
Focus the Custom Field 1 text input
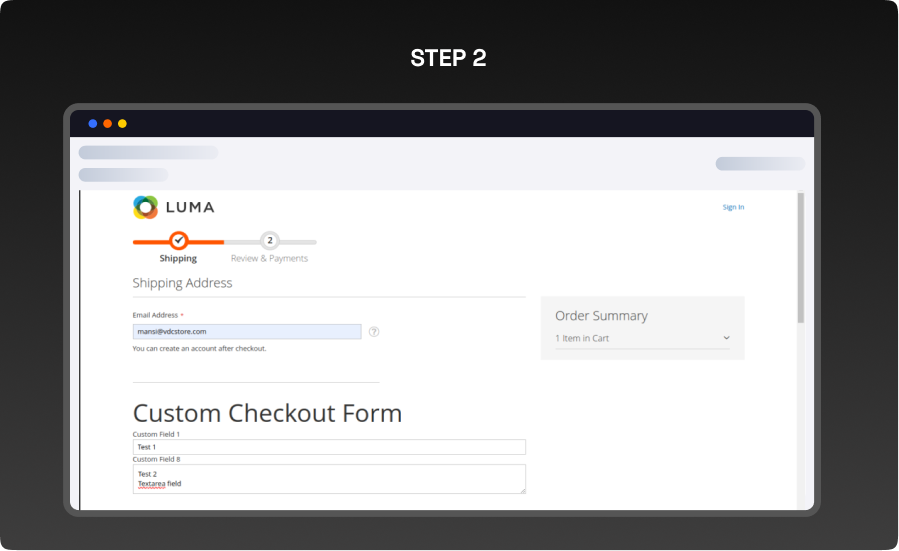click(329, 447)
